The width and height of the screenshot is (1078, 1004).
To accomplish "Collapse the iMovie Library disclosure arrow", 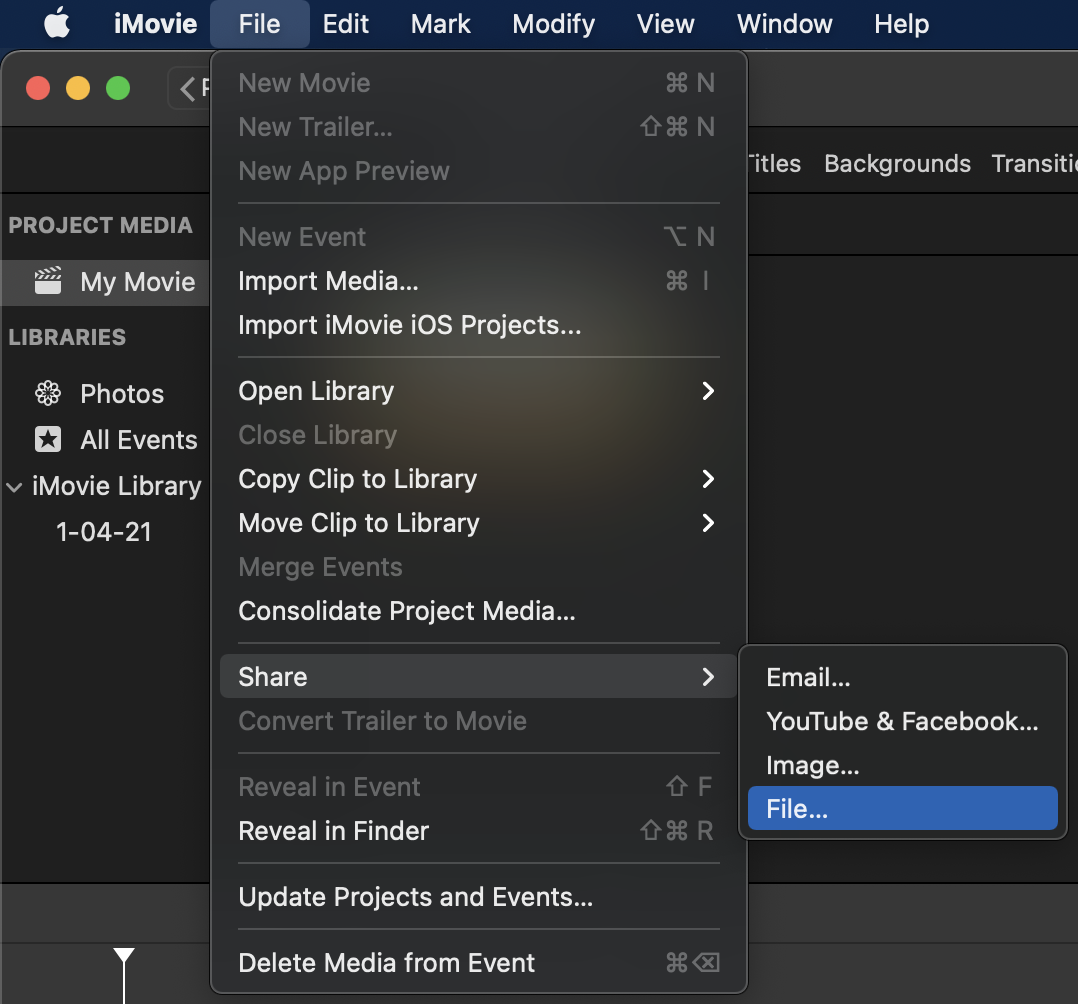I will pos(14,487).
